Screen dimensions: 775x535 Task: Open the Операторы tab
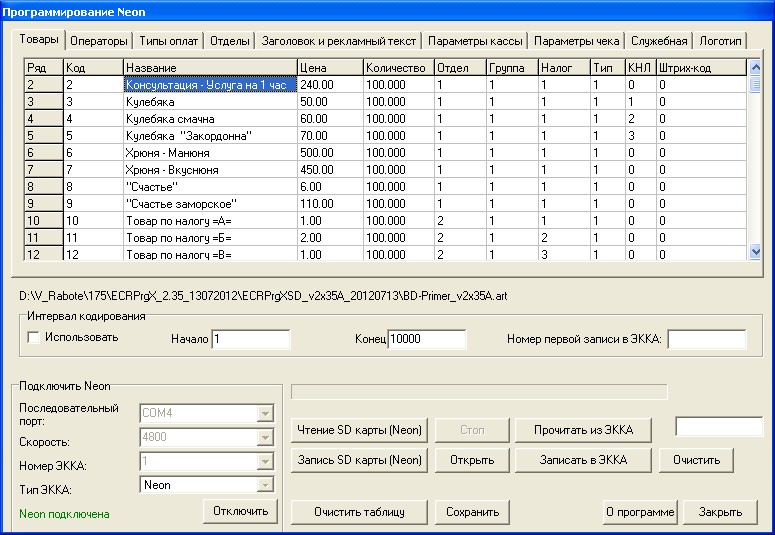[98, 41]
